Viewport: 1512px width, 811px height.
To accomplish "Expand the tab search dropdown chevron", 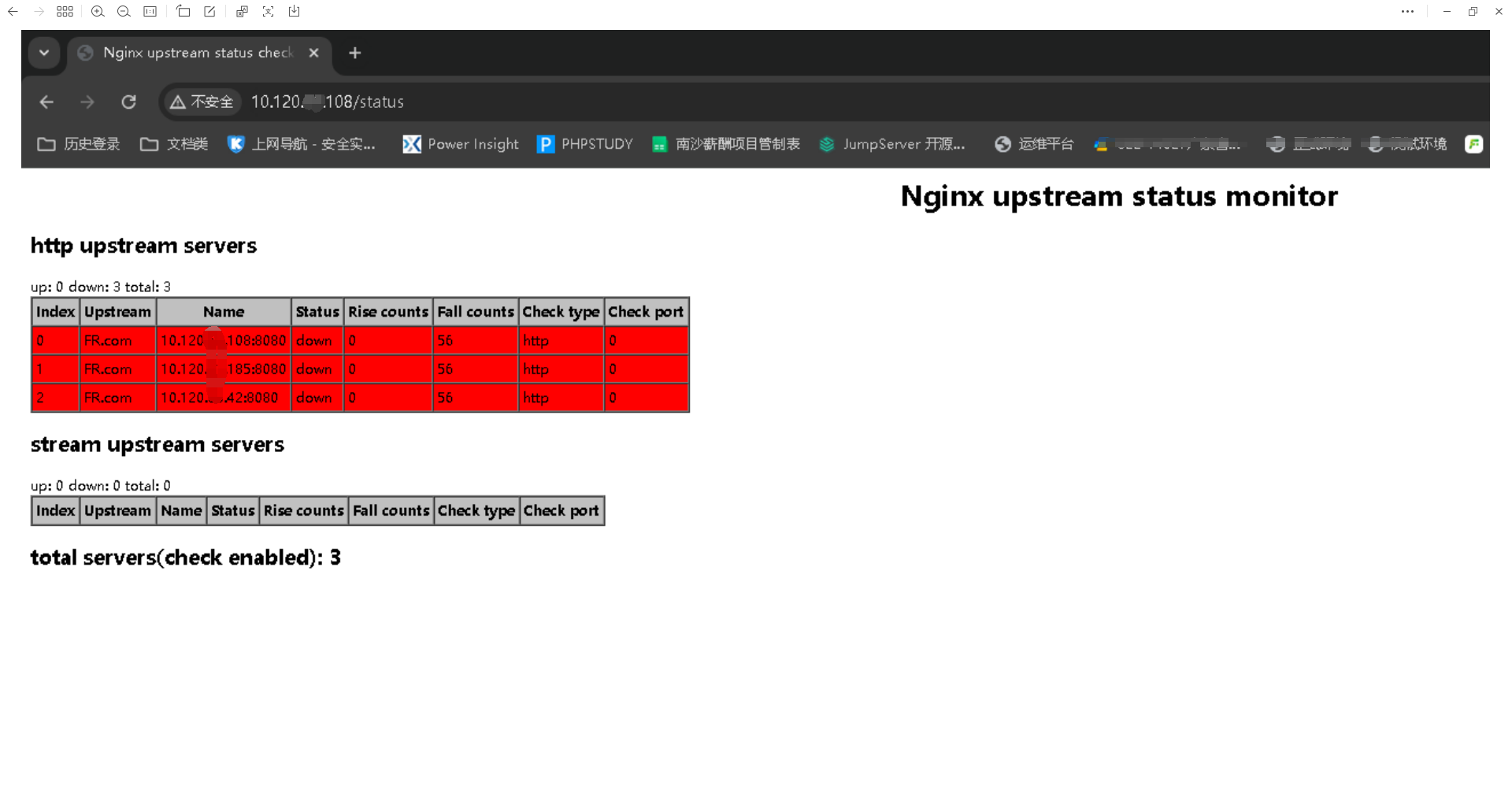I will 44,53.
